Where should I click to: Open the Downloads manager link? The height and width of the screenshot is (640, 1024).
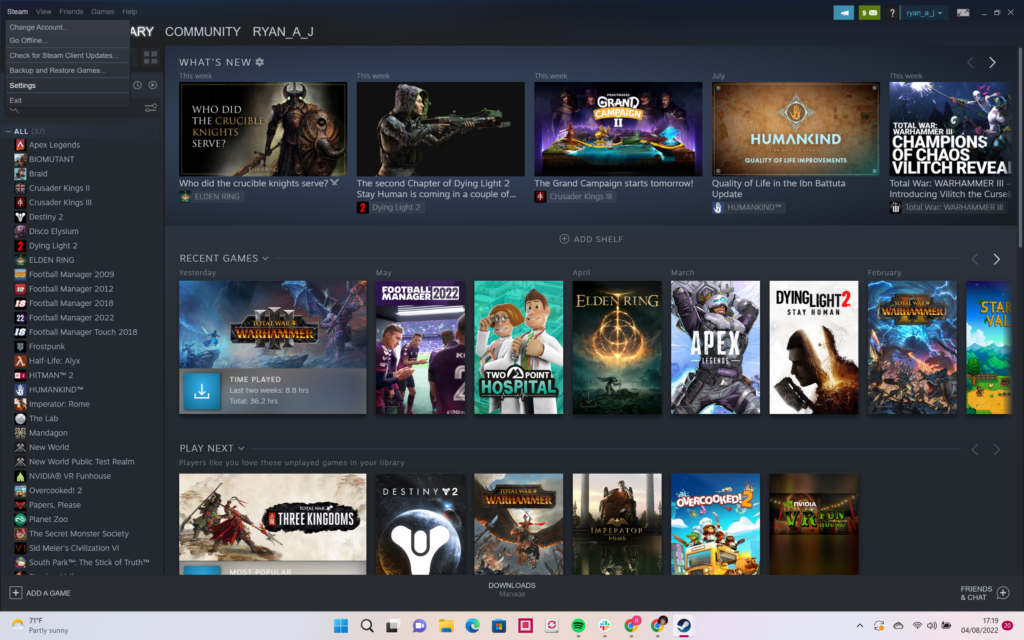512,589
